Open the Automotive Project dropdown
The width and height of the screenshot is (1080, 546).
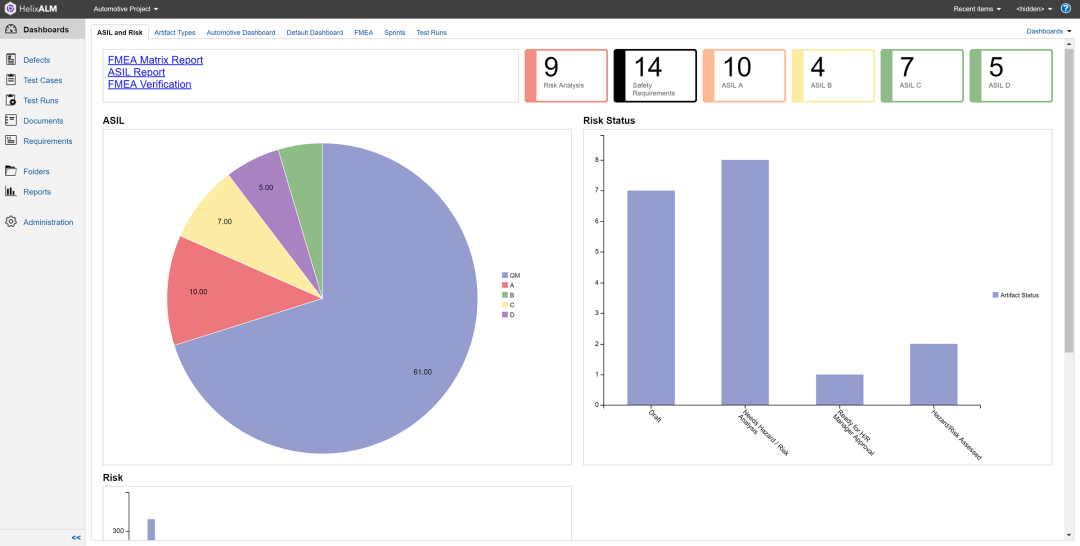pyautogui.click(x=126, y=9)
